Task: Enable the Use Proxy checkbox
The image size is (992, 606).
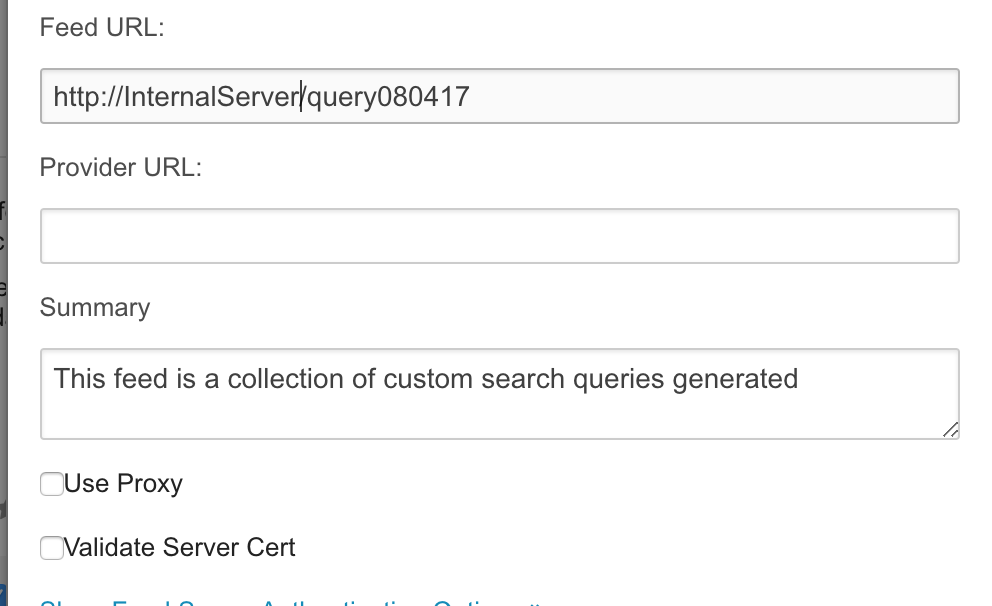Action: coord(52,485)
